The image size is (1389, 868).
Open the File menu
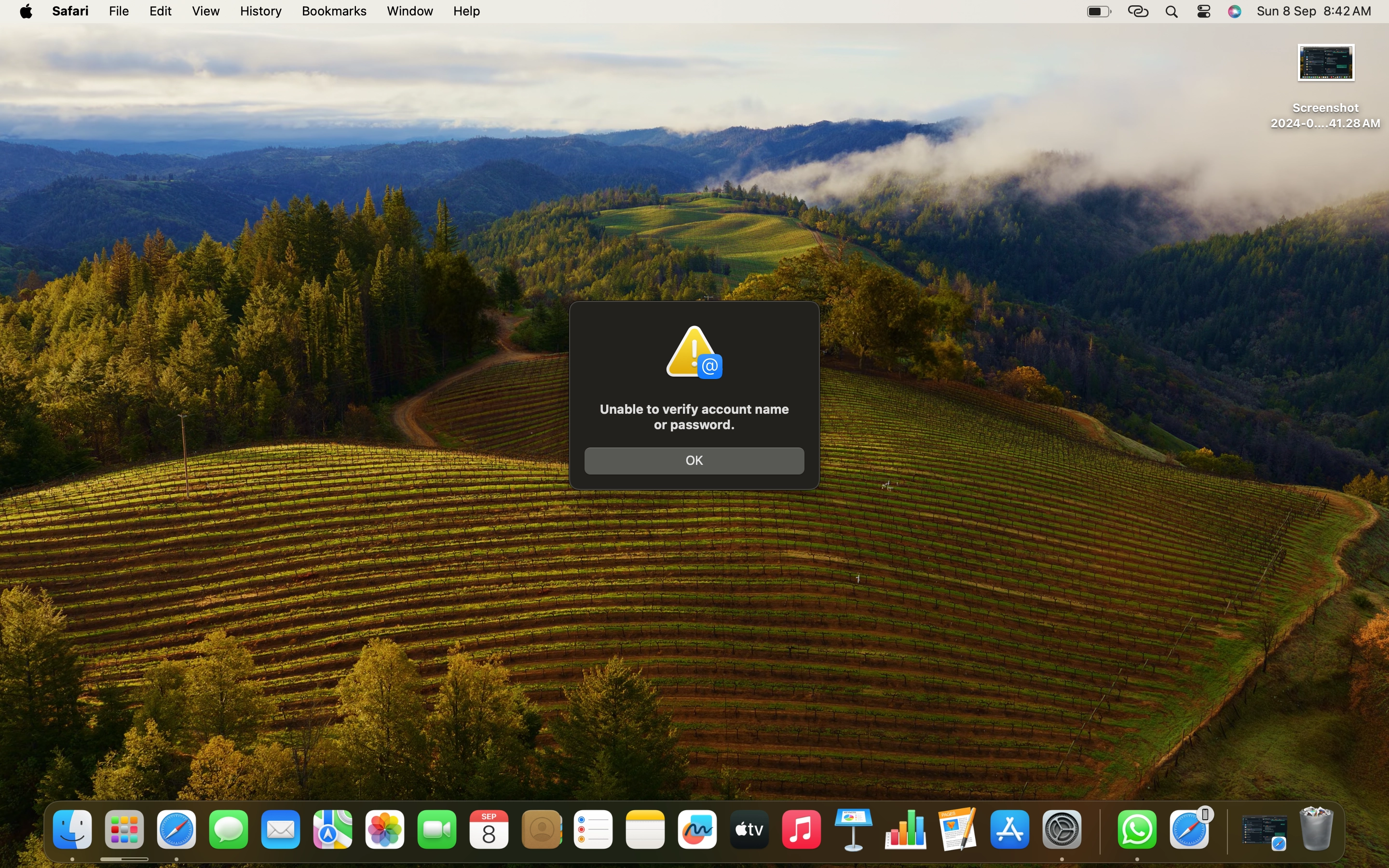tap(119, 12)
